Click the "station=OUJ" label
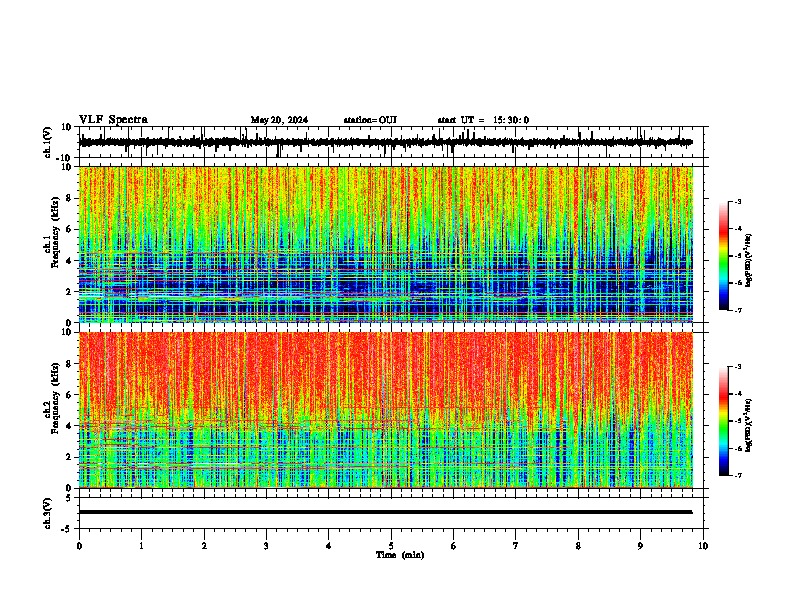 [370, 120]
